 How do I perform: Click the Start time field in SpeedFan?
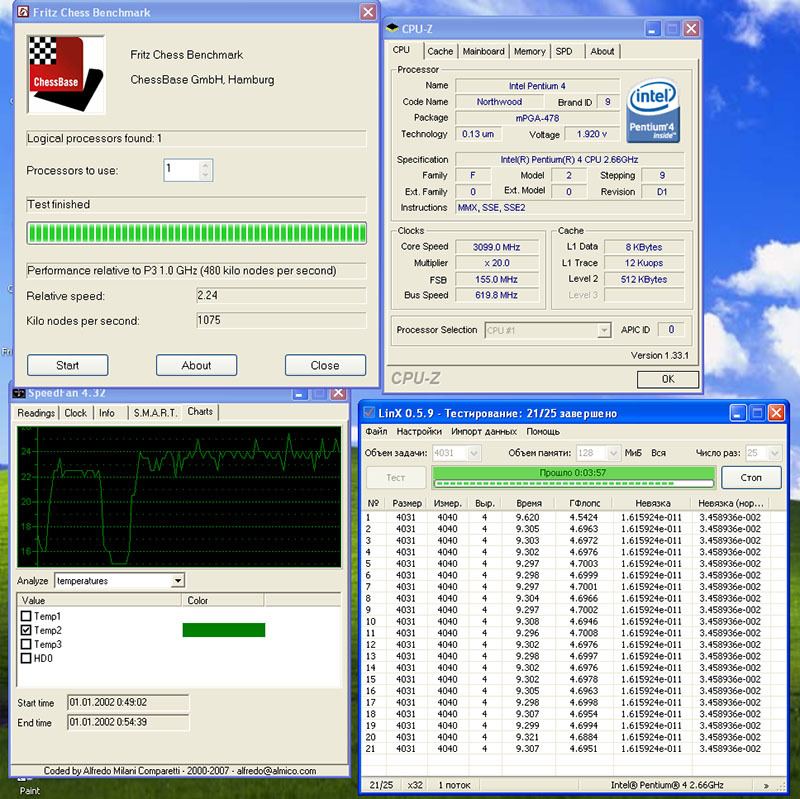(128, 703)
